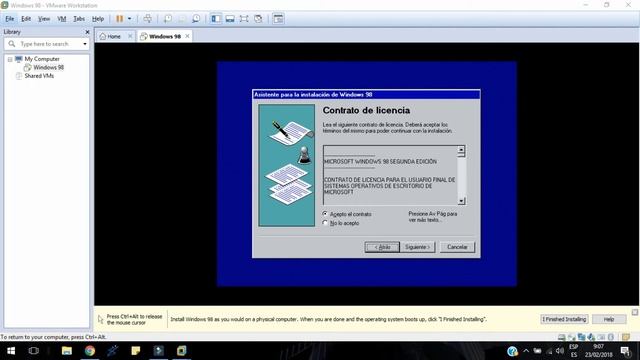Open the Action Center notifications icon
Screen dimensions: 640x360
(625, 351)
